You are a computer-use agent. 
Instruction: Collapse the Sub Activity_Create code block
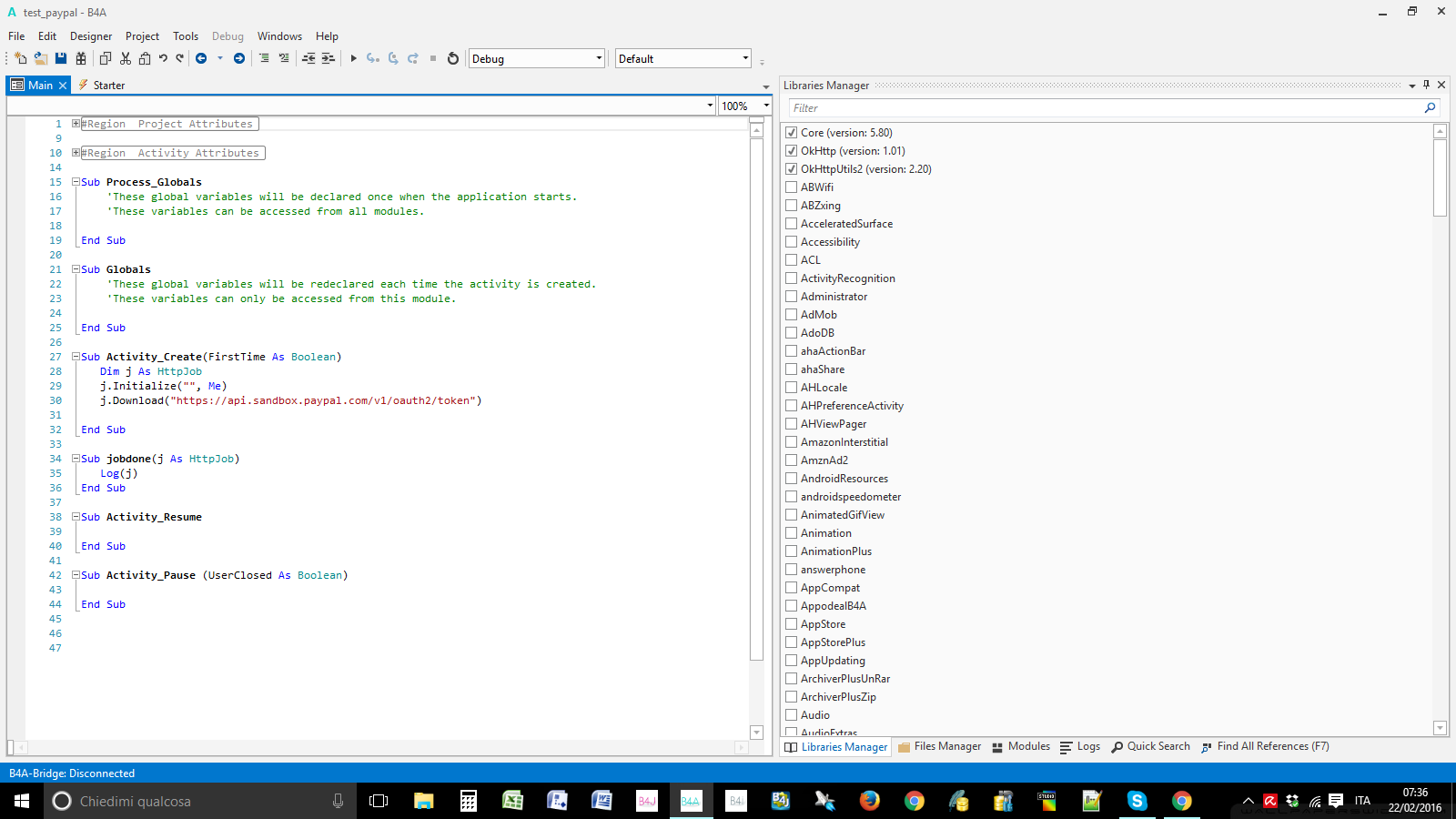click(x=76, y=357)
